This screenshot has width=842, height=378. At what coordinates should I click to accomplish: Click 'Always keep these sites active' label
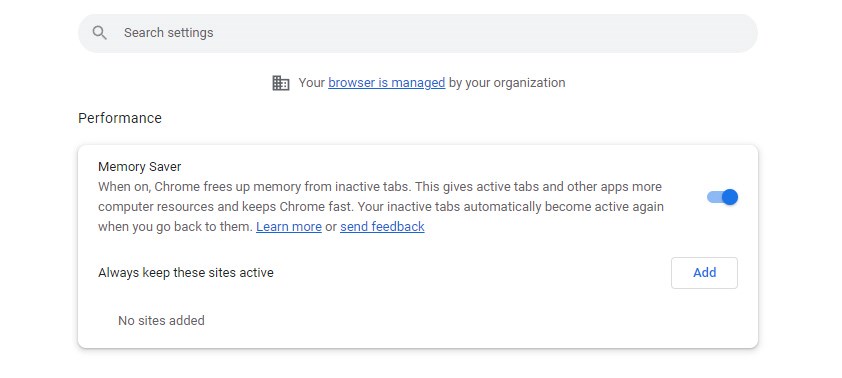click(186, 273)
